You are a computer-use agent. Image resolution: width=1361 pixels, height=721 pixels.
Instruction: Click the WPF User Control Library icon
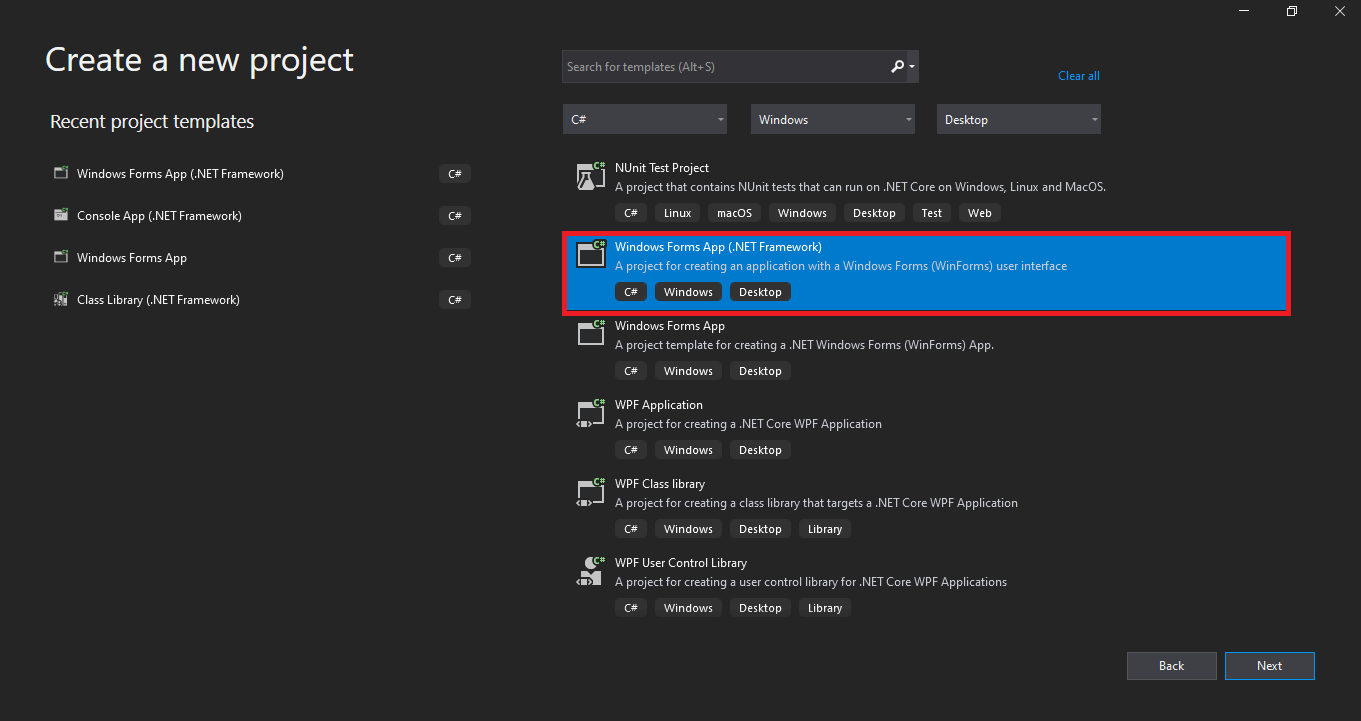[591, 571]
